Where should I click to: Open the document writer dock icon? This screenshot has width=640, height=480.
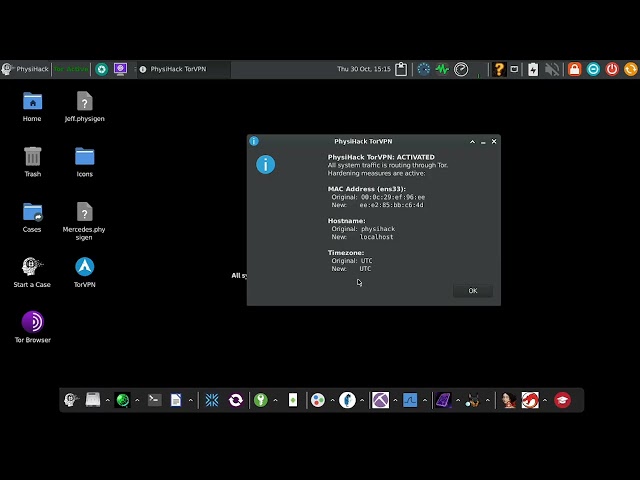point(176,400)
